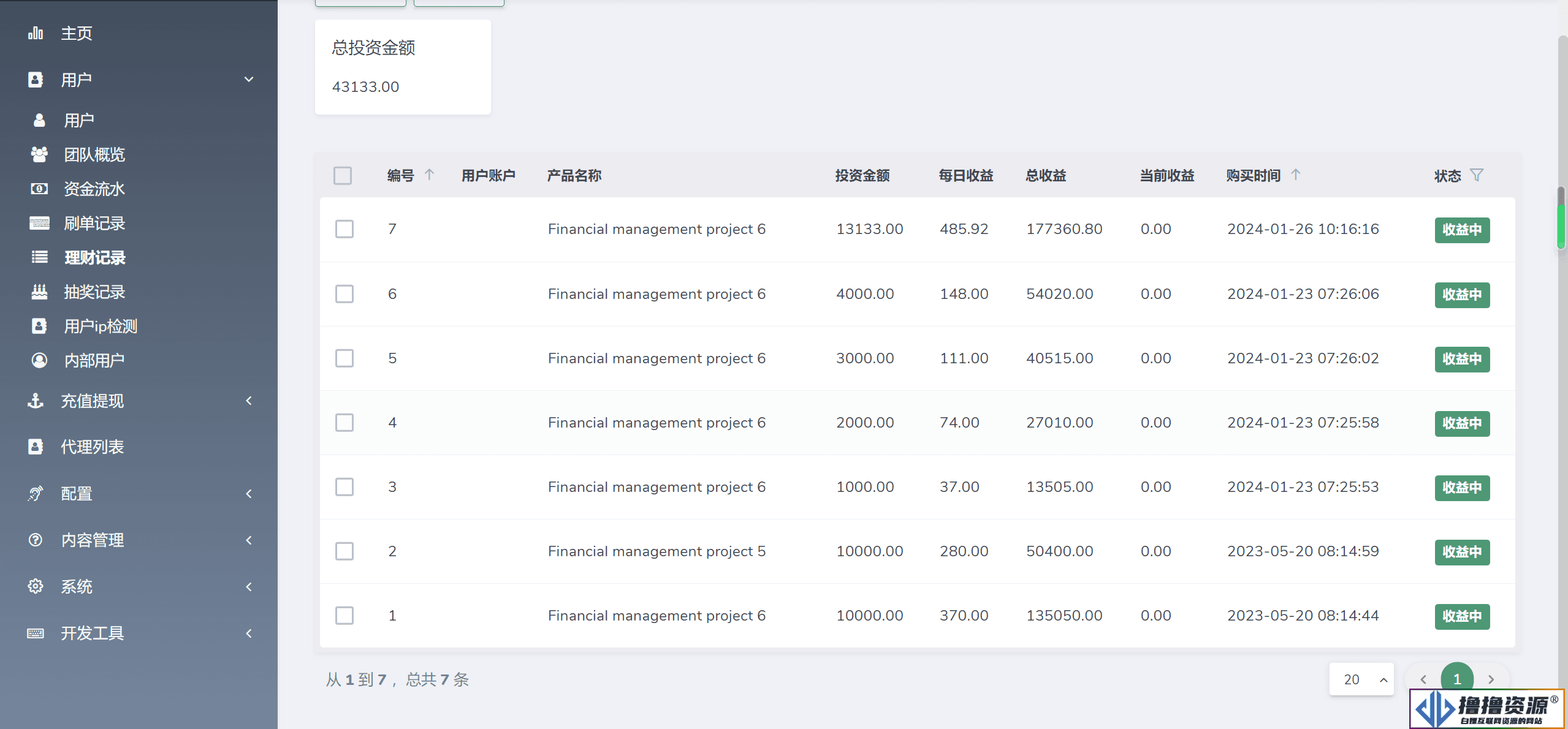This screenshot has height=729, width=1568.
Task: Click the question circle icon beside 内容管理
Action: (x=36, y=540)
